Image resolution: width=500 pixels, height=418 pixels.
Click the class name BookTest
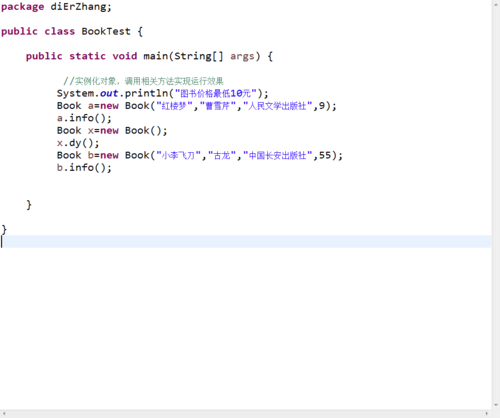point(106,31)
